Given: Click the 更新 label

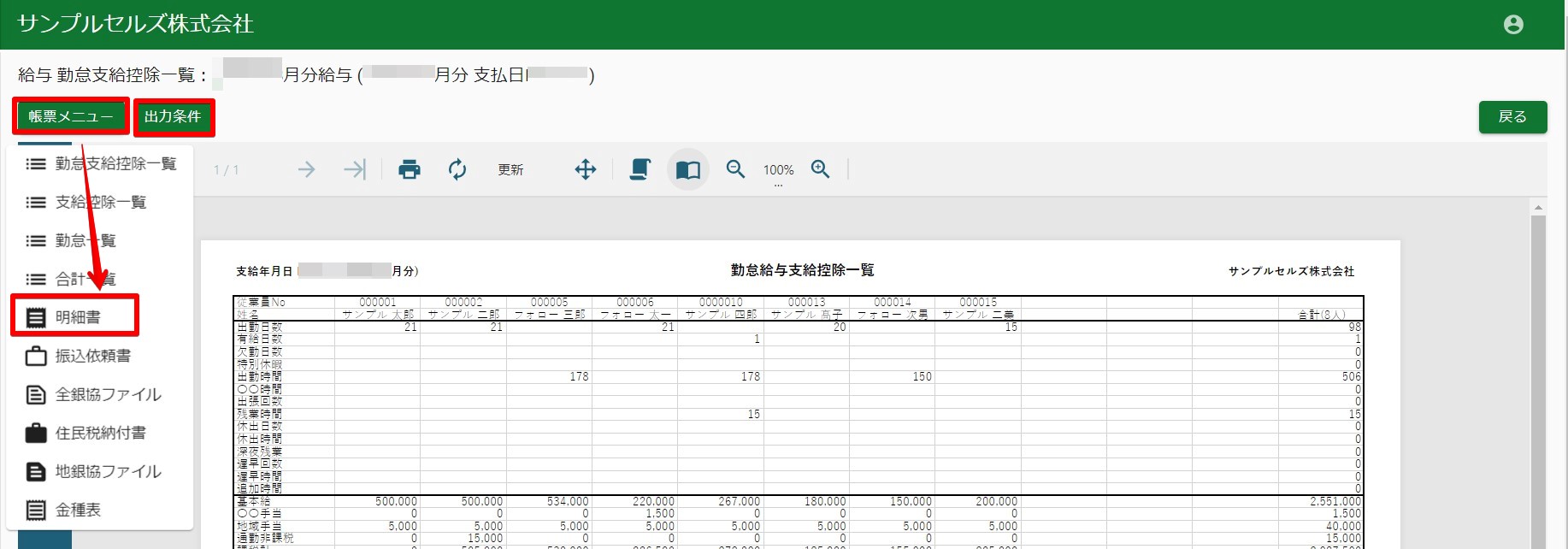Looking at the screenshot, I should [x=510, y=170].
